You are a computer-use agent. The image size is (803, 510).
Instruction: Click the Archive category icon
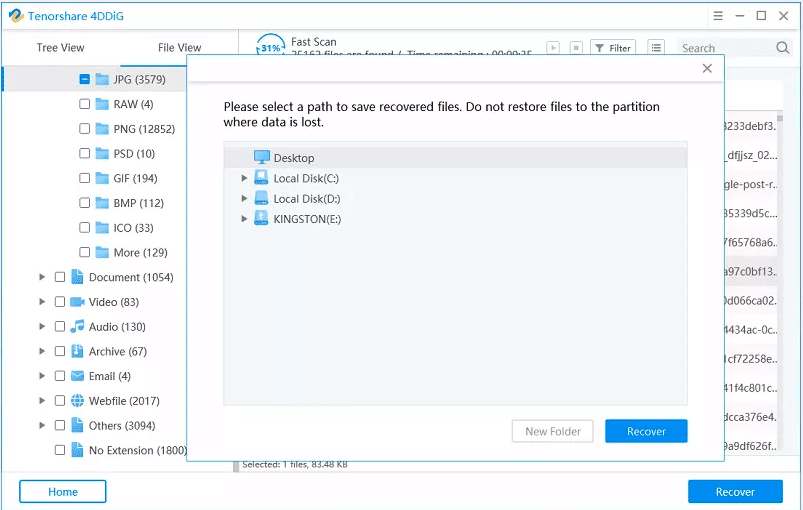77,351
